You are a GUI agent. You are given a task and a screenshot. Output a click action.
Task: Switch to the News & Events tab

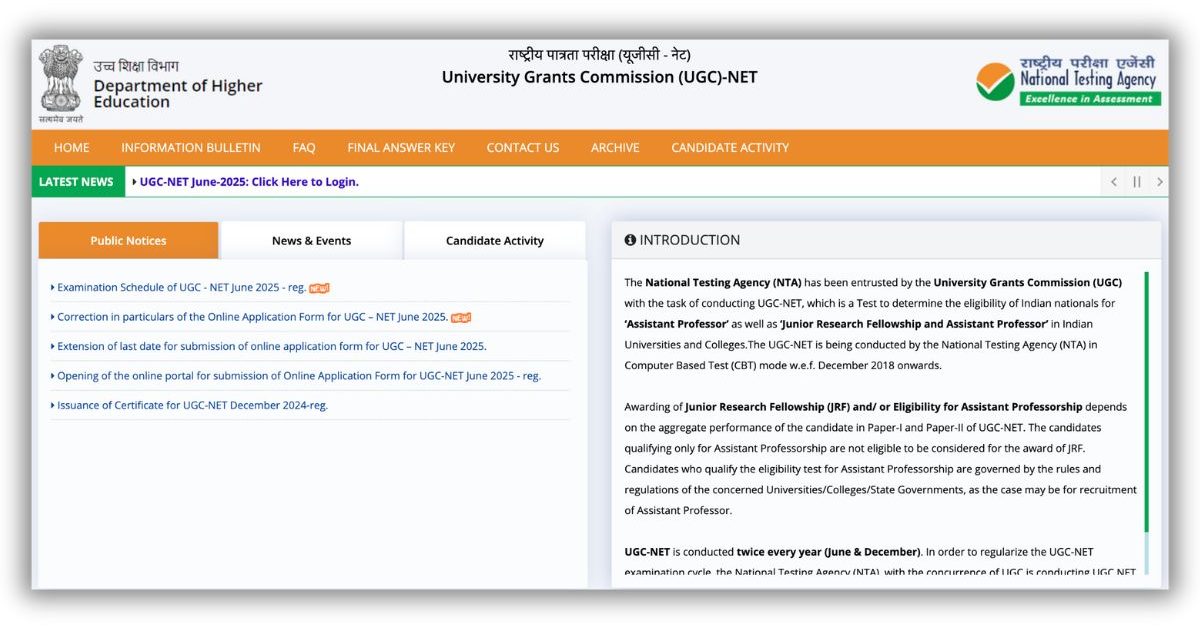coord(312,240)
